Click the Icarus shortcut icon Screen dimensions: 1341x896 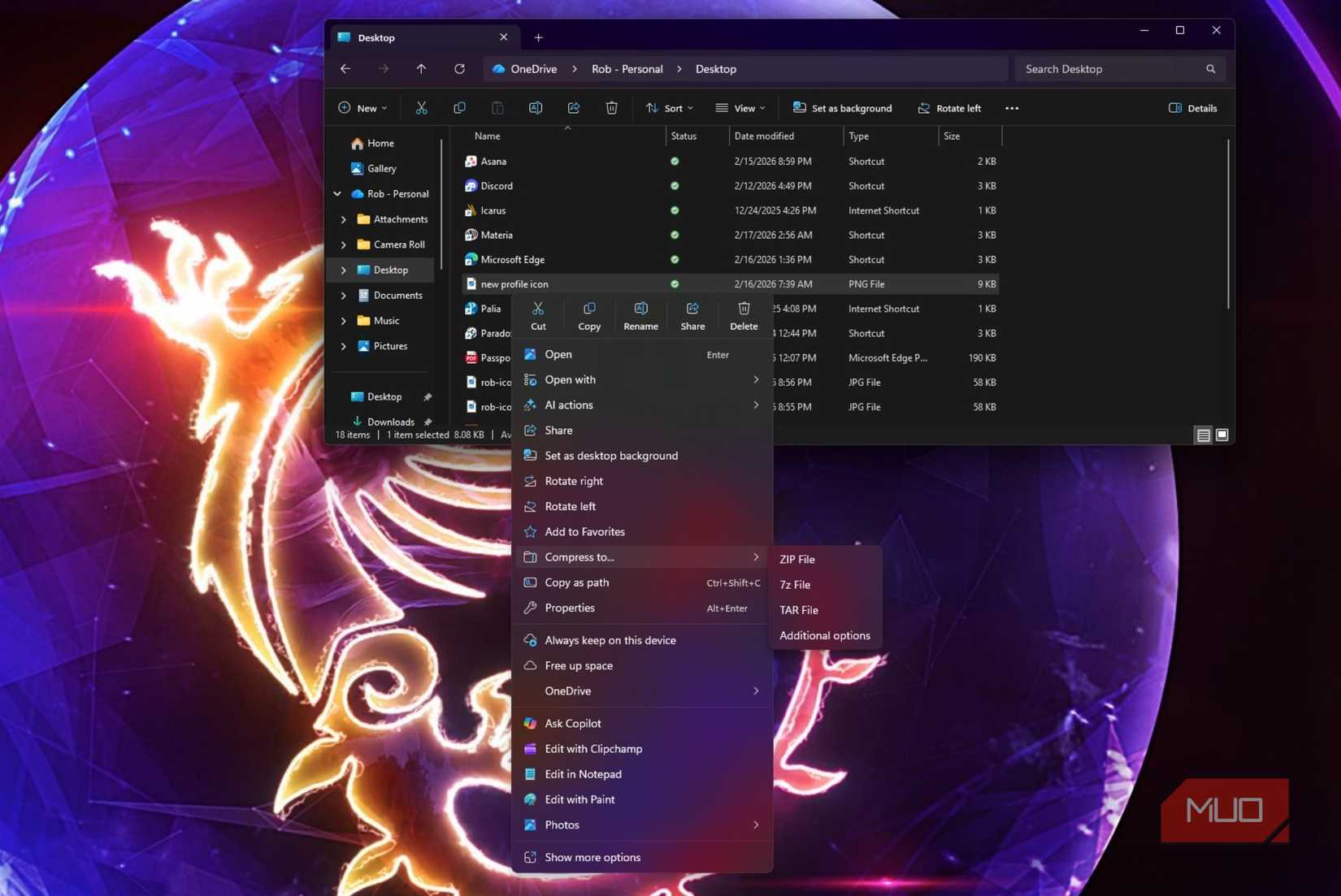pyautogui.click(x=471, y=210)
